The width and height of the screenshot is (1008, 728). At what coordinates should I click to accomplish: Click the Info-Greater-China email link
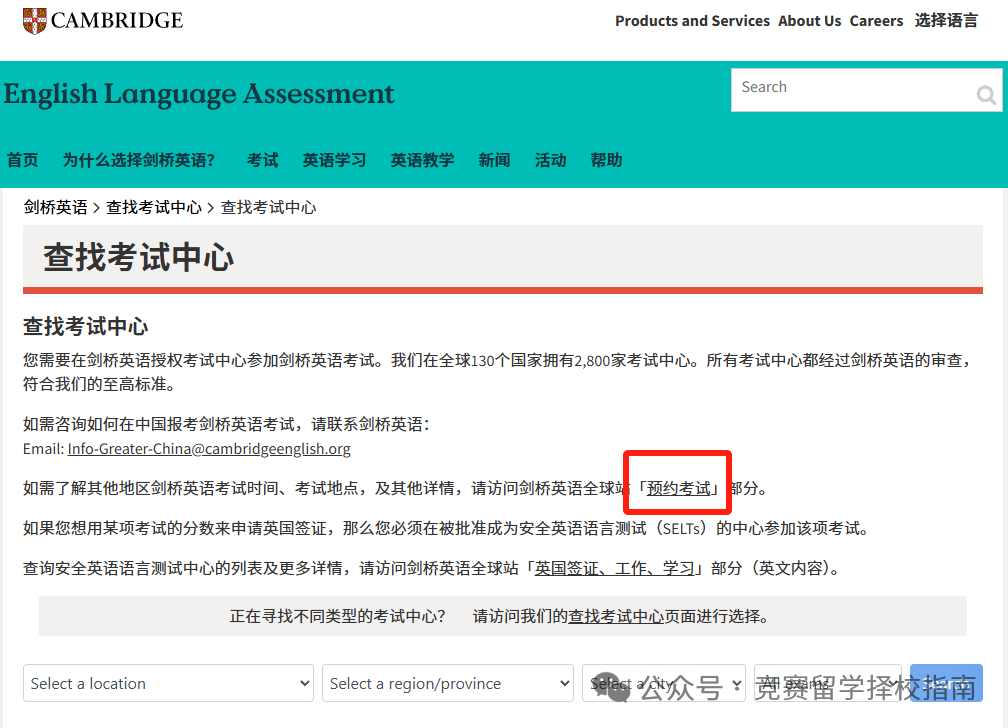[x=209, y=449]
